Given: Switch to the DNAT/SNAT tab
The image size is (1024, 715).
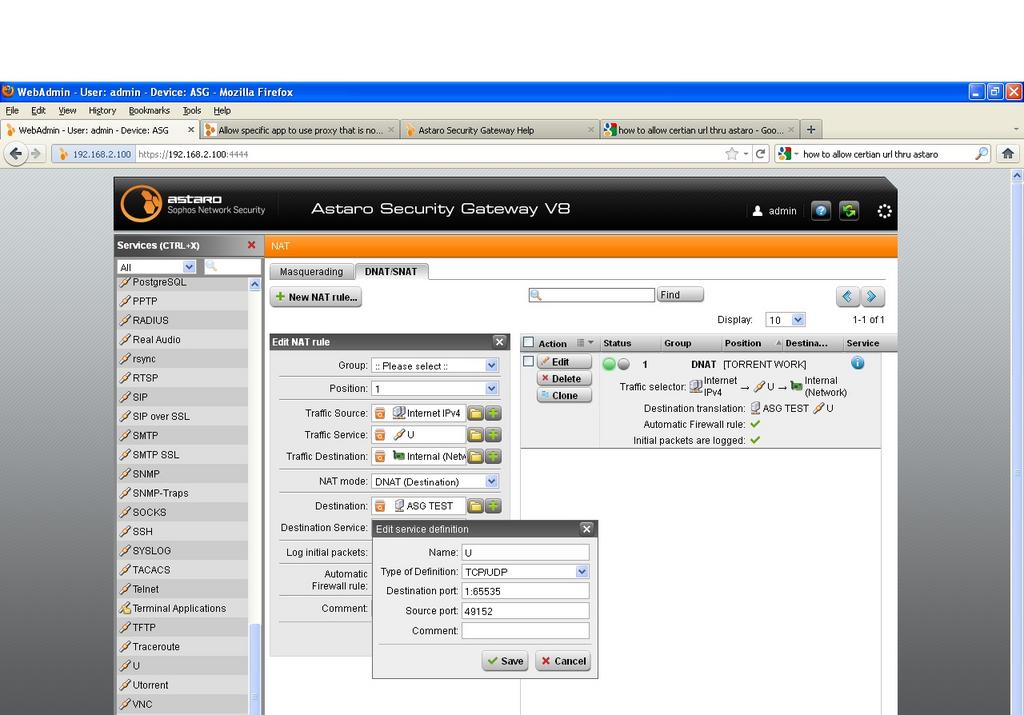Looking at the screenshot, I should (x=391, y=272).
